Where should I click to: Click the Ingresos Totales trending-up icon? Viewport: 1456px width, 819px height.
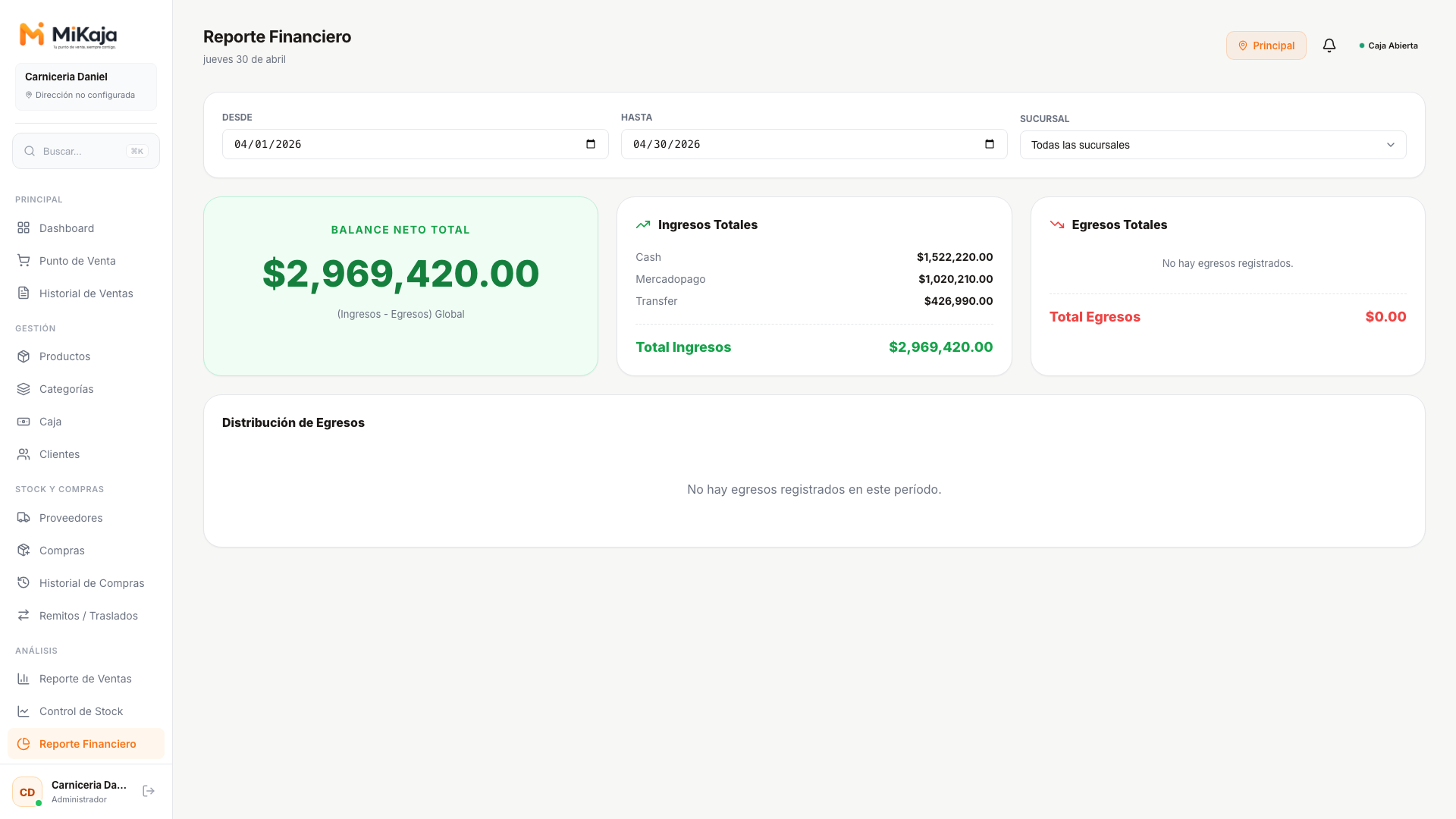click(643, 224)
